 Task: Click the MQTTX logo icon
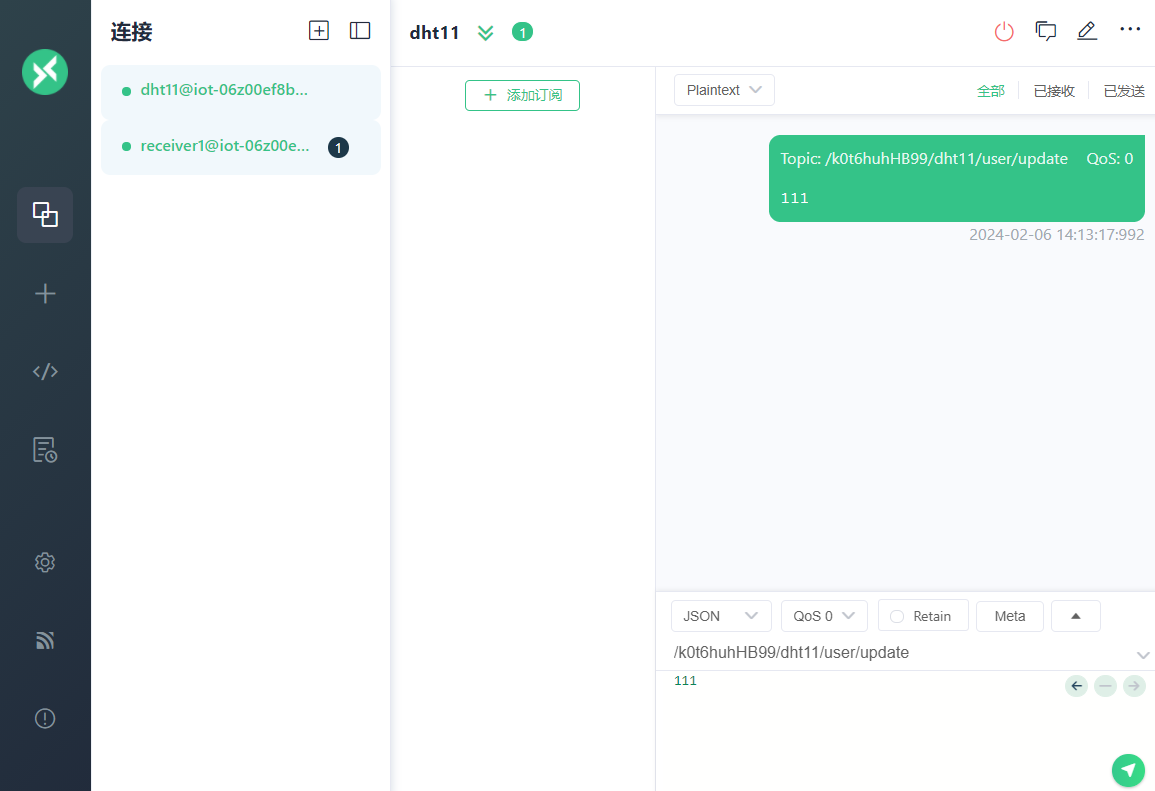coord(45,72)
